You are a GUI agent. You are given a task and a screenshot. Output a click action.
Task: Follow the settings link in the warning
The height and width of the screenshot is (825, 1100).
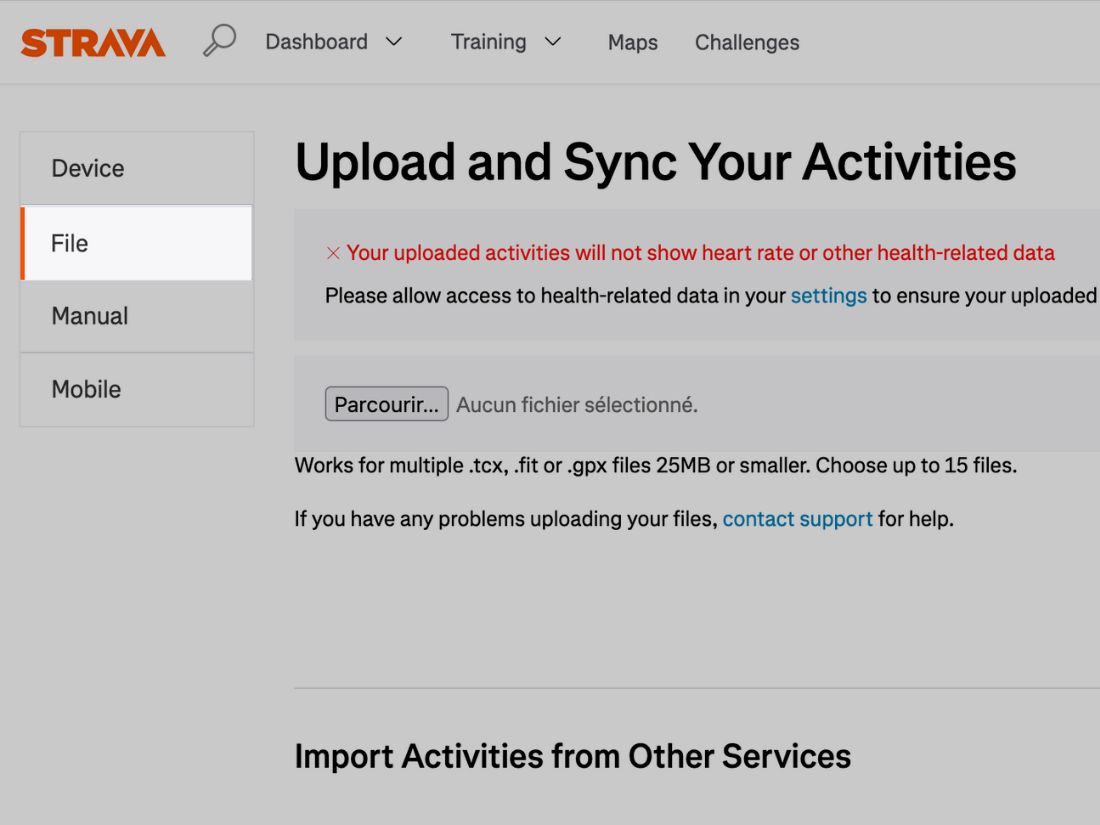point(828,296)
